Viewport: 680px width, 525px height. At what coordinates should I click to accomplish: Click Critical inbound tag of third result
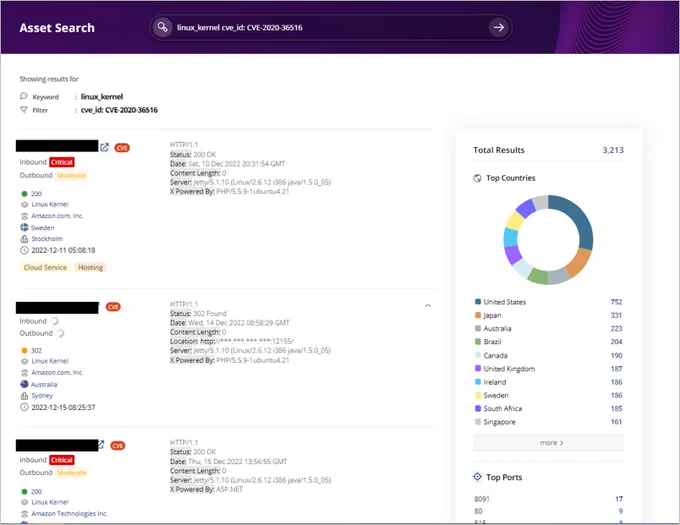[62, 460]
